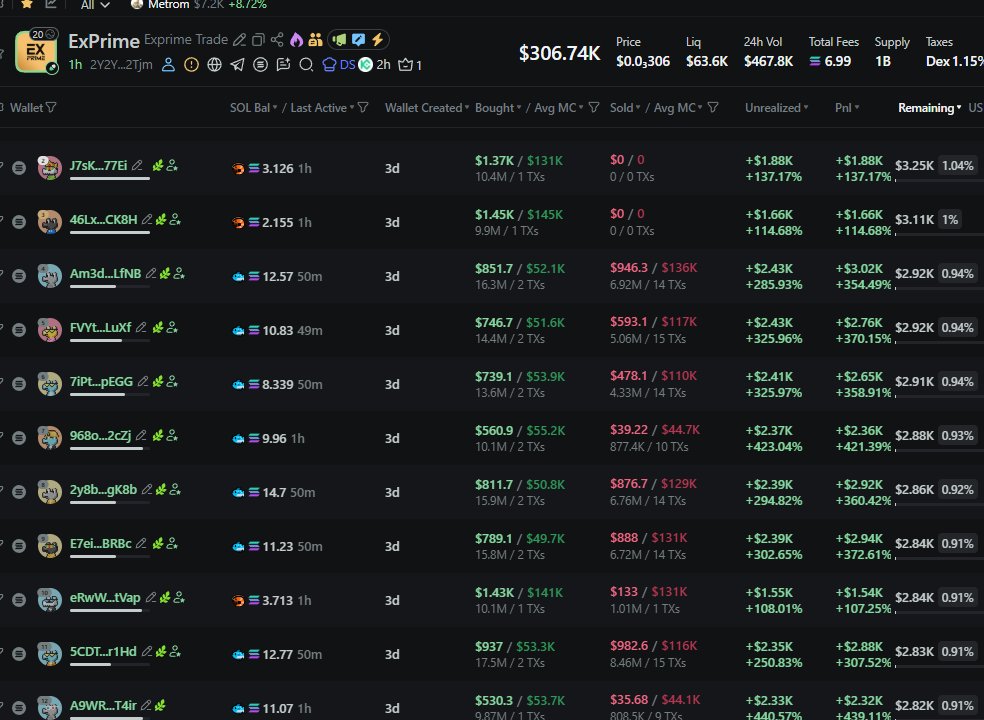
Task: Copy token name using the copy icon
Action: [259, 40]
